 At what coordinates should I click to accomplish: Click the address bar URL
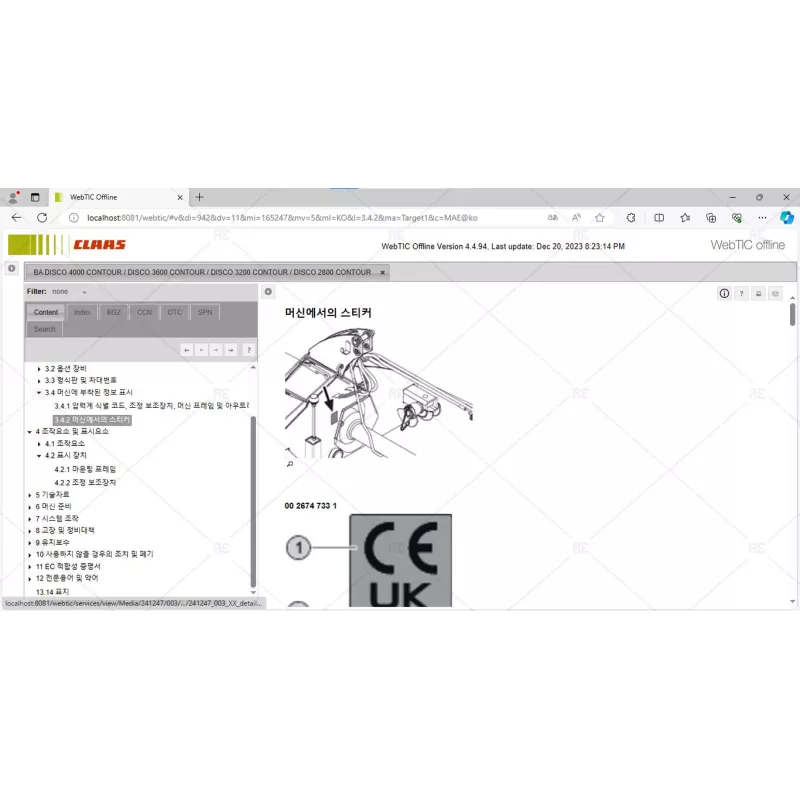[x=280, y=217]
